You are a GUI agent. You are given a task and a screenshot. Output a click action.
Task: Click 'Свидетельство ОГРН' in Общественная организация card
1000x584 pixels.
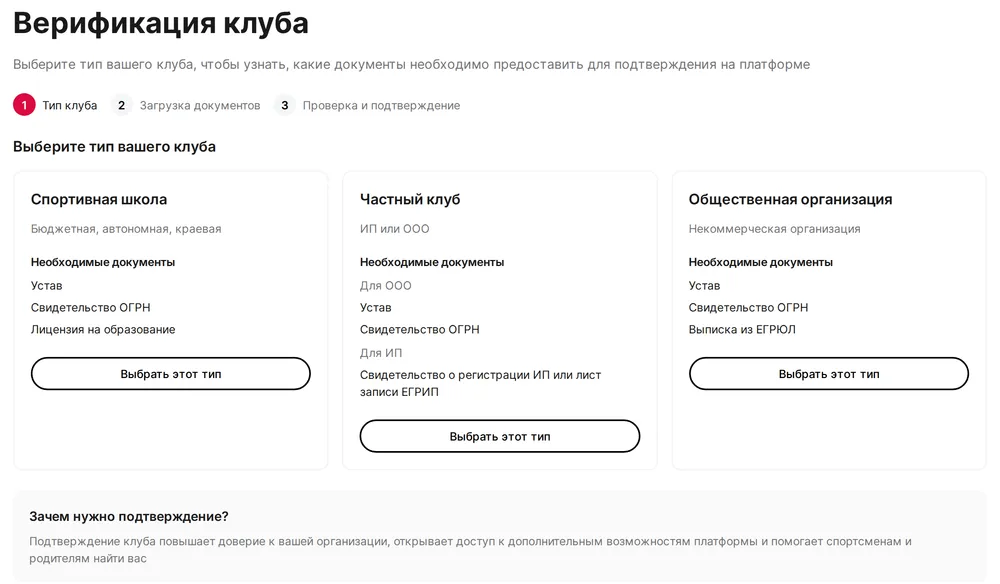(x=748, y=307)
